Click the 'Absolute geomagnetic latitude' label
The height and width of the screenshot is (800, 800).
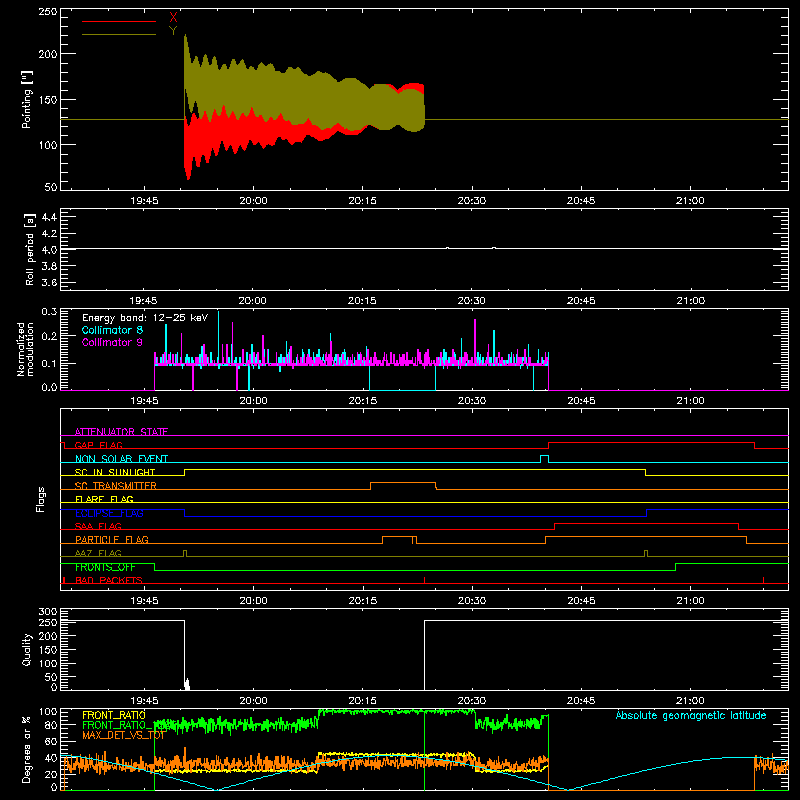(x=691, y=715)
